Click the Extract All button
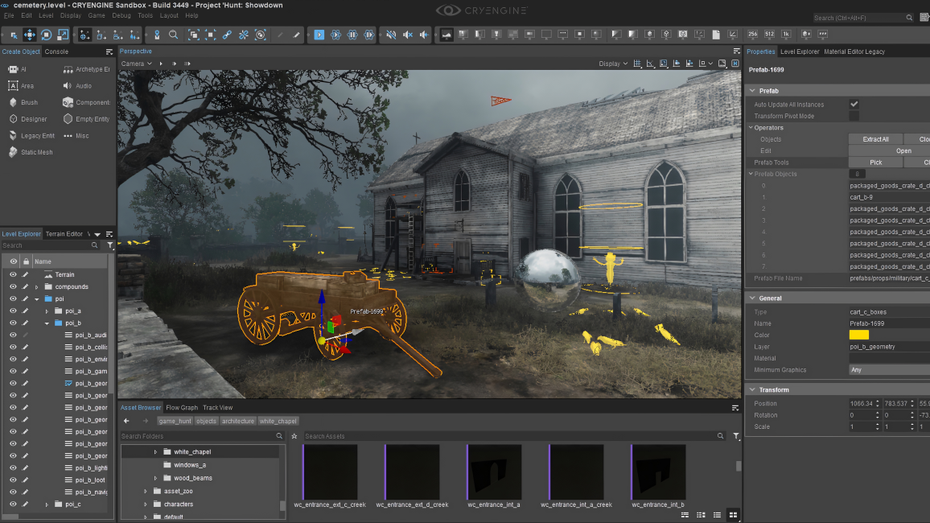Screen dimensions: 930x523 (x=875, y=139)
